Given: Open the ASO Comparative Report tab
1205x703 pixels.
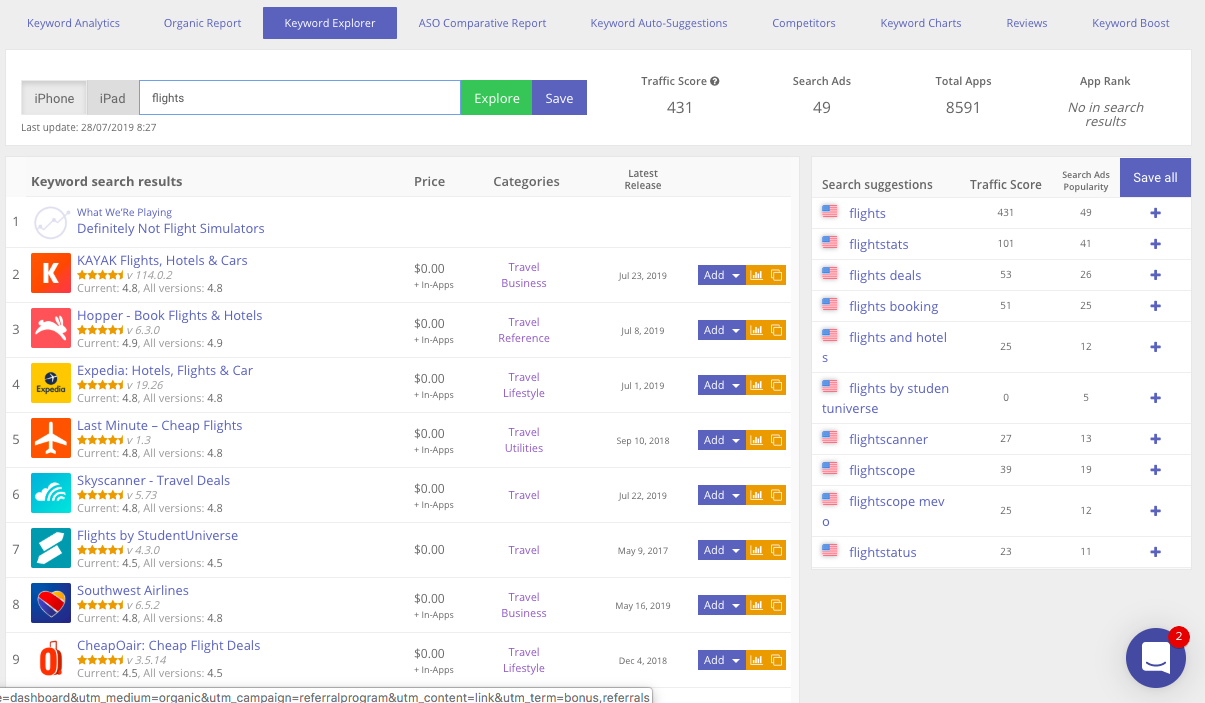Looking at the screenshot, I should 482,23.
